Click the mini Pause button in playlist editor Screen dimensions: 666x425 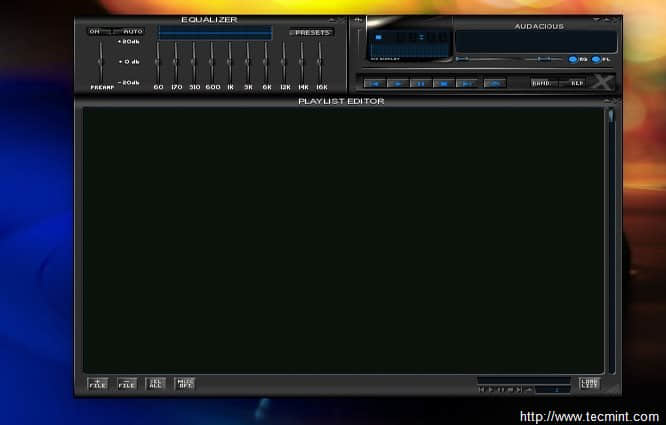501,389
